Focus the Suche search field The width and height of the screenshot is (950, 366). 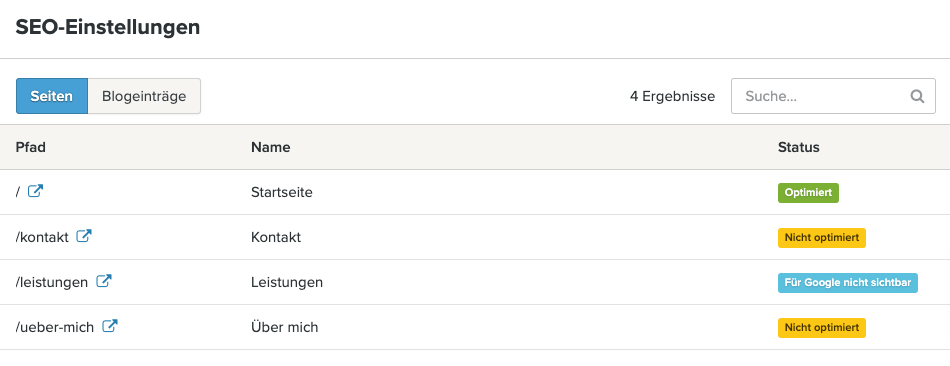(833, 96)
